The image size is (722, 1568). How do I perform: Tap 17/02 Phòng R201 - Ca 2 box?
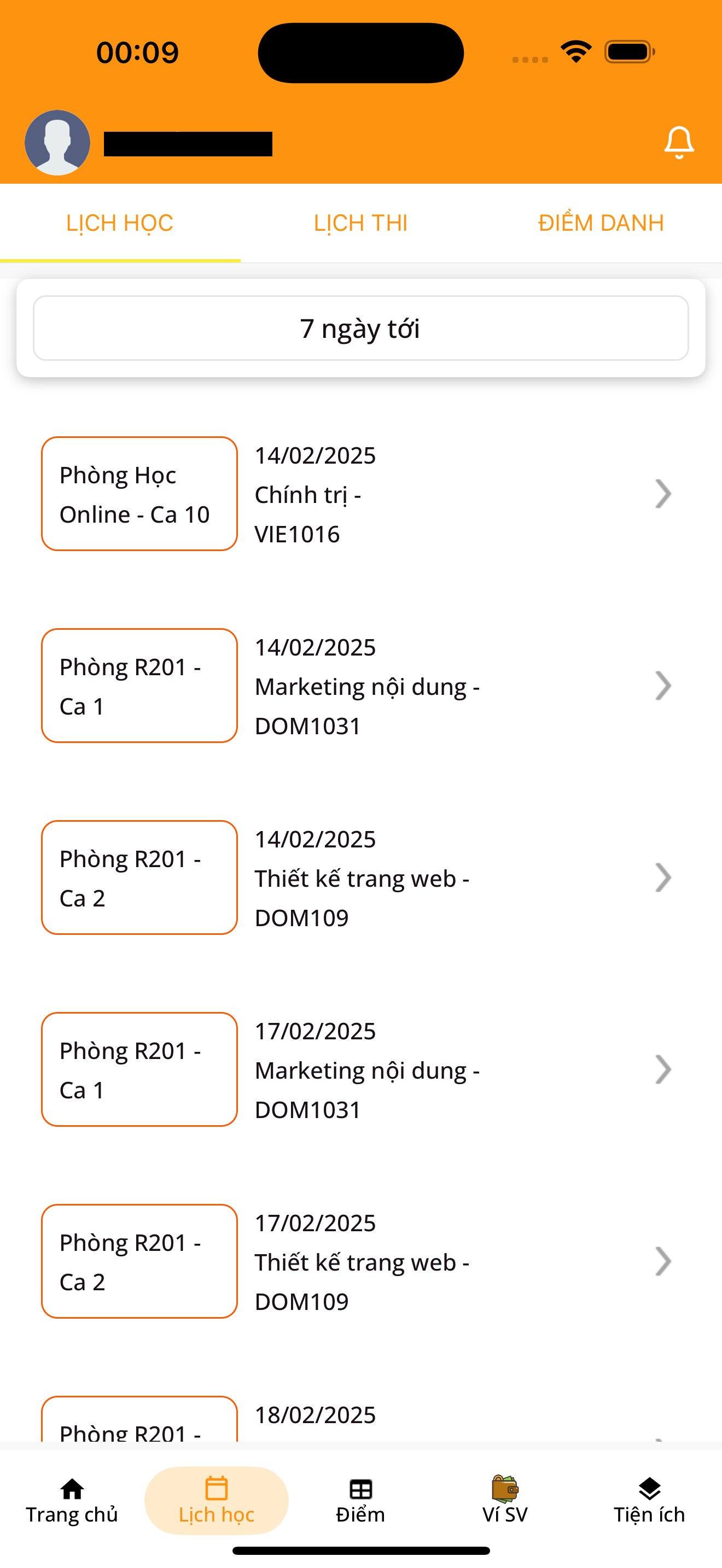click(x=139, y=1261)
